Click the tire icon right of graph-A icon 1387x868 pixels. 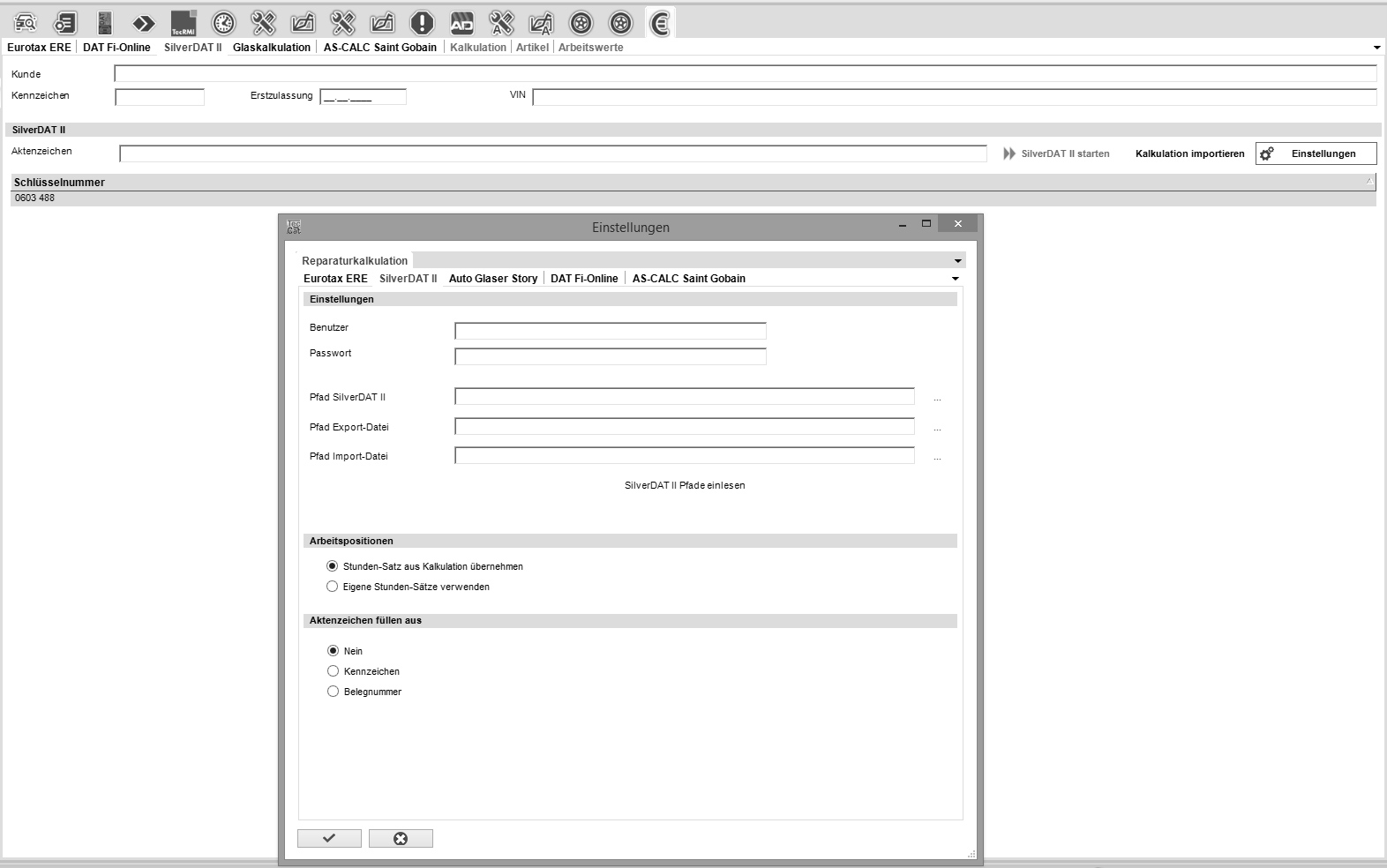pos(581,23)
